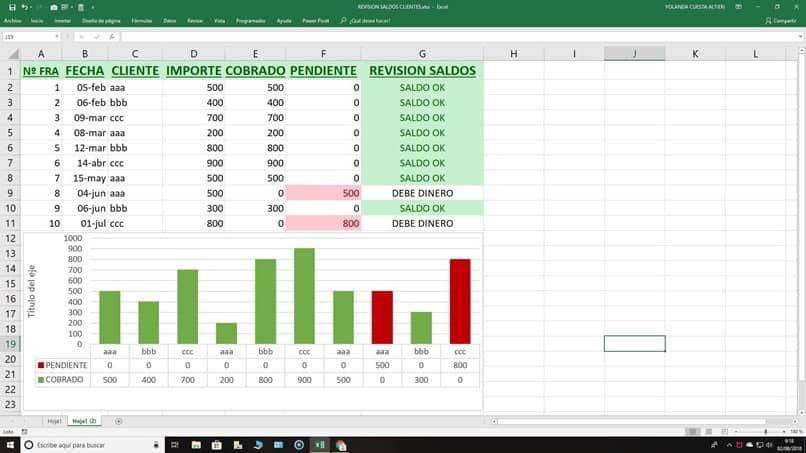806x453 pixels.
Task: Click the horizontal scrollbar track
Action: (643, 421)
